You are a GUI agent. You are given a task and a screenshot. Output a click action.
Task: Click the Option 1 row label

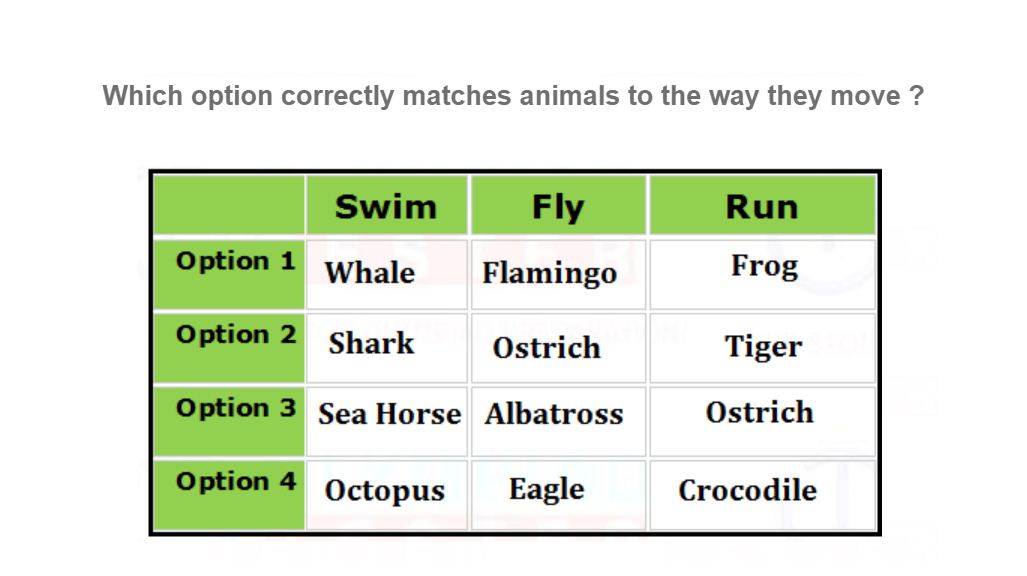pos(235,262)
